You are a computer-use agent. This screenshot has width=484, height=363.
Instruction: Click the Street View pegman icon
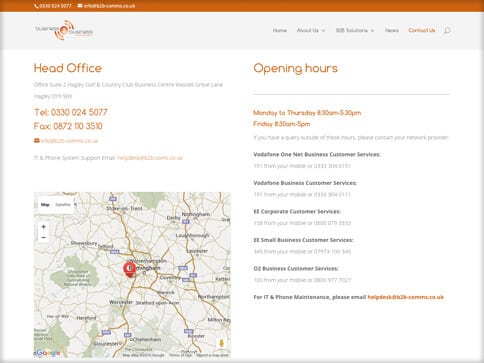[221, 343]
